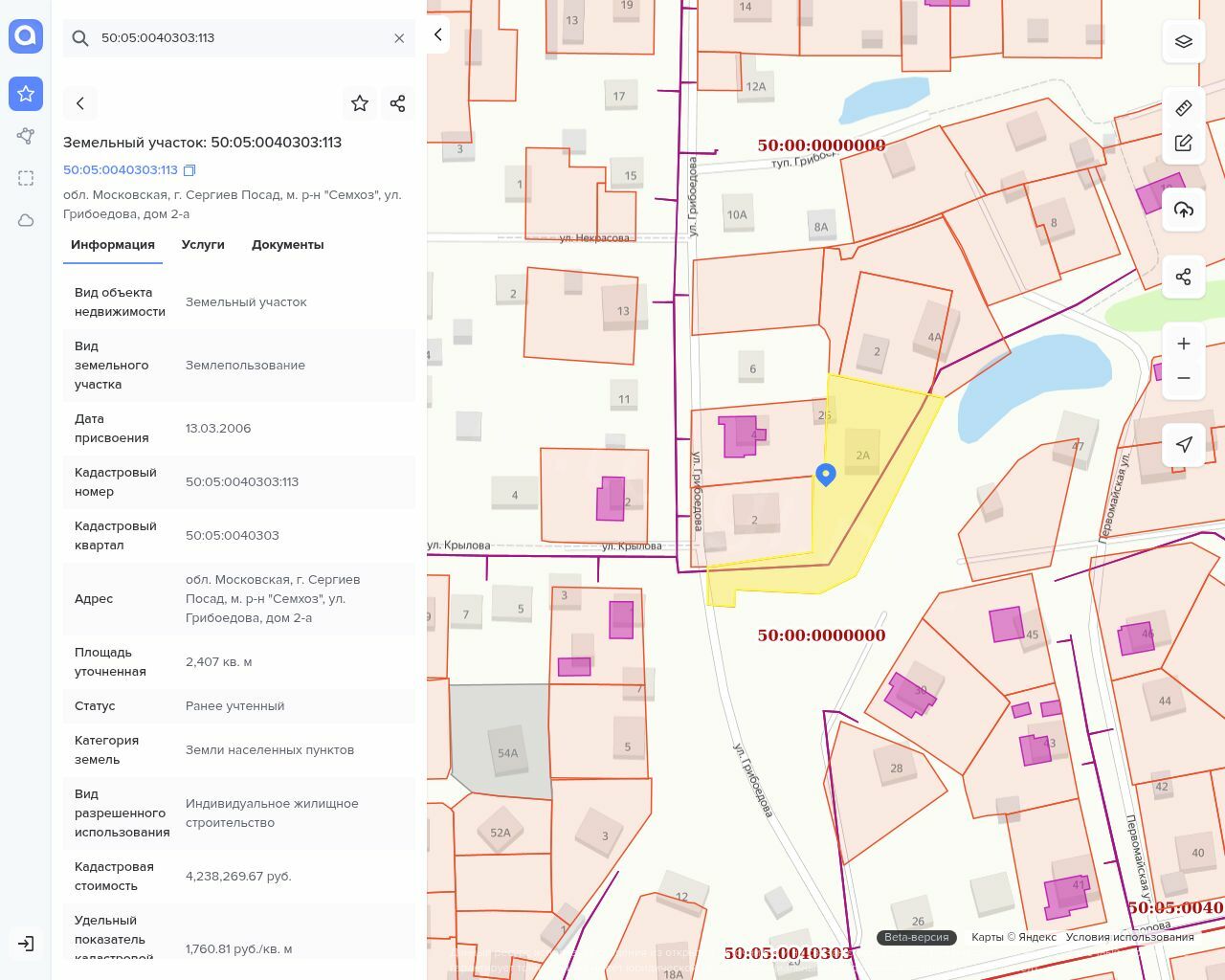The width and height of the screenshot is (1225, 980).
Task: Zoom in on the map
Action: click(1184, 344)
